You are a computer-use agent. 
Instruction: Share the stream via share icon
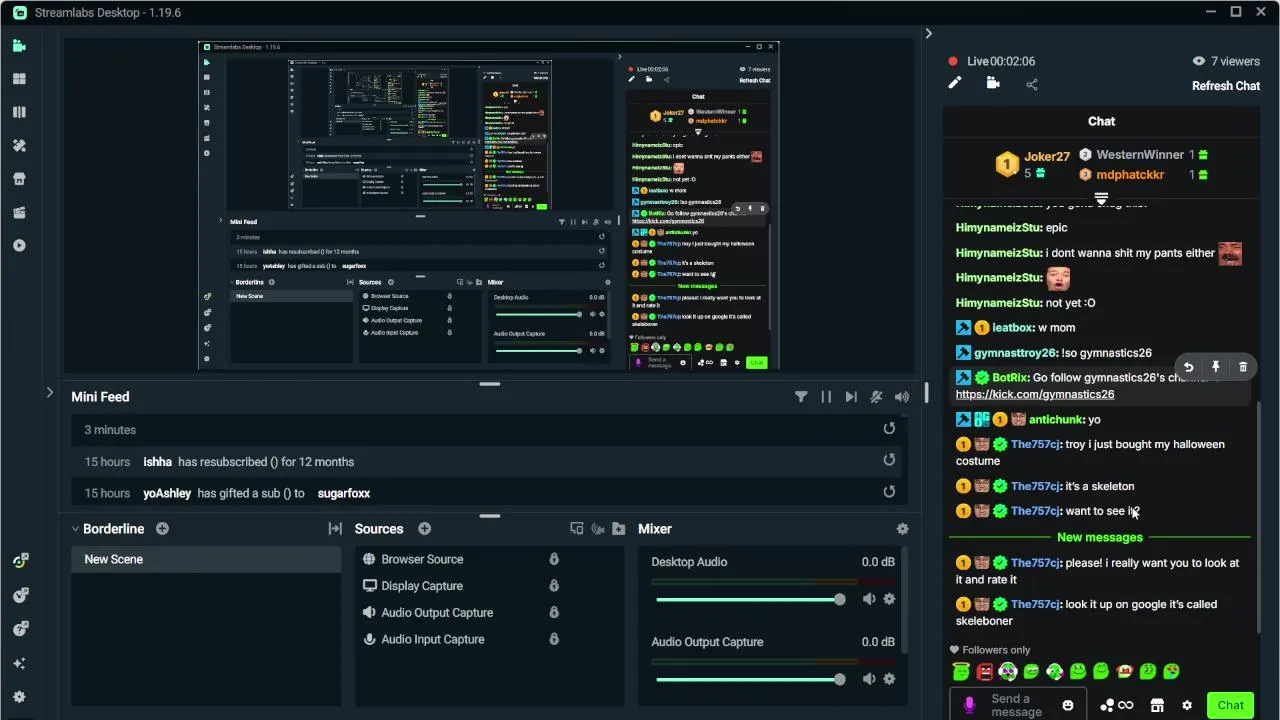[1032, 84]
